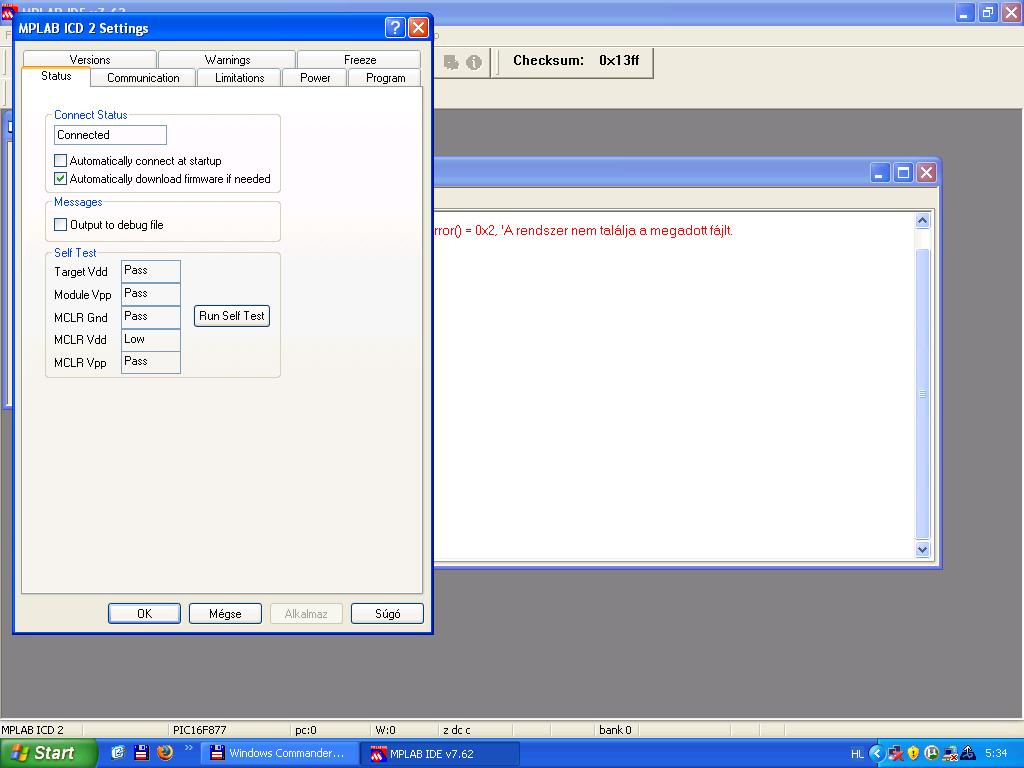Click the output window vertical scrollbar thumb
1024x768 pixels.
coord(922,393)
